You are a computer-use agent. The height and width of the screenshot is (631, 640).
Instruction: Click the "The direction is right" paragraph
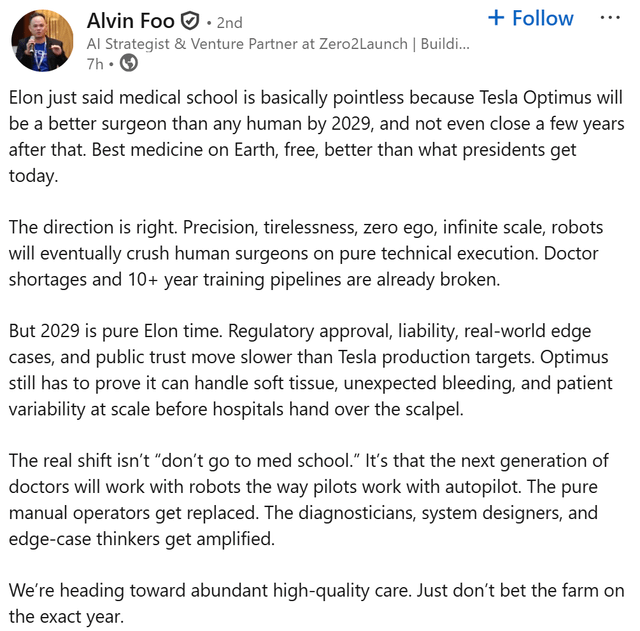tap(306, 253)
